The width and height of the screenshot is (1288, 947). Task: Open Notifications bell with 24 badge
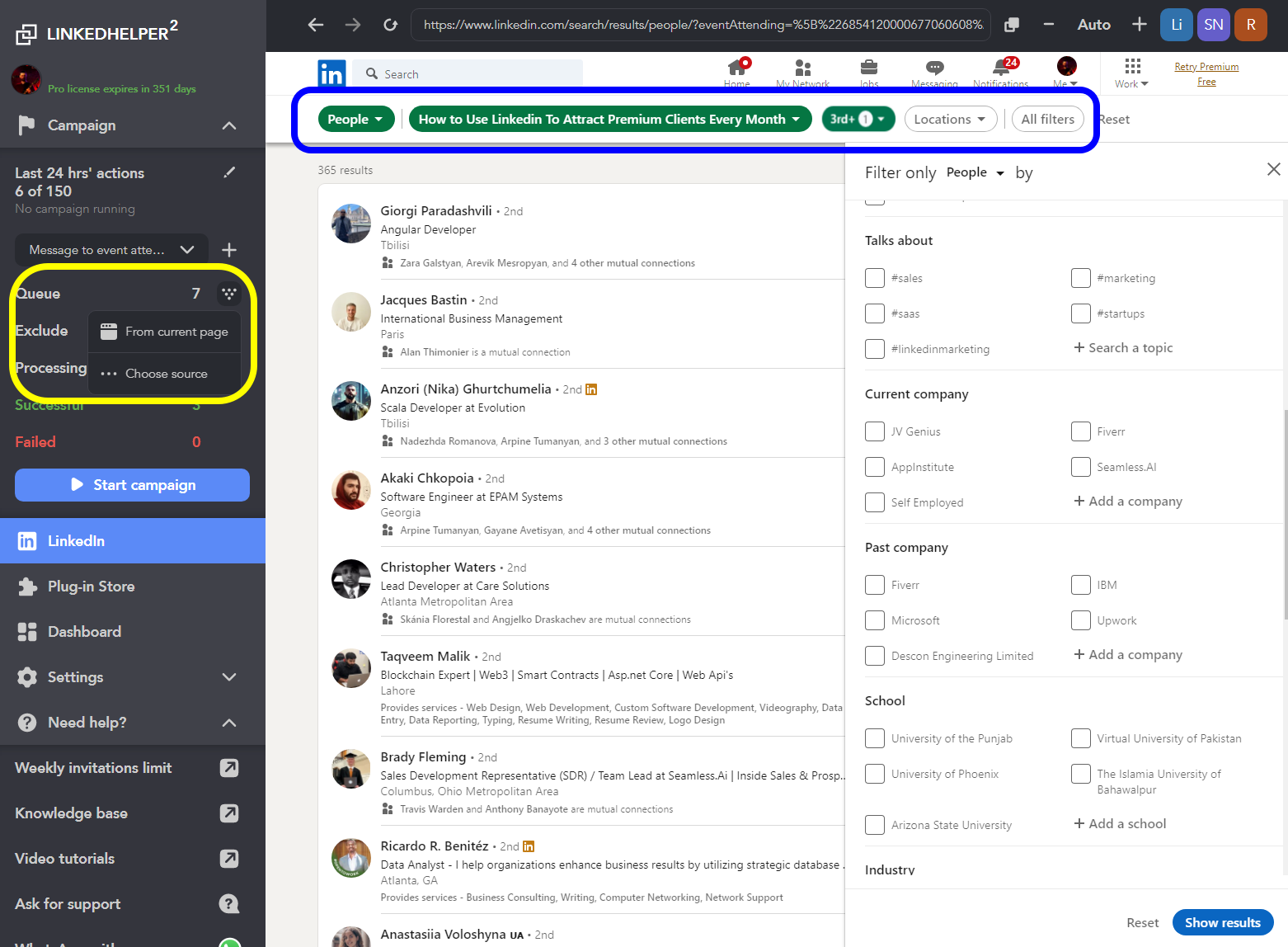(1001, 72)
